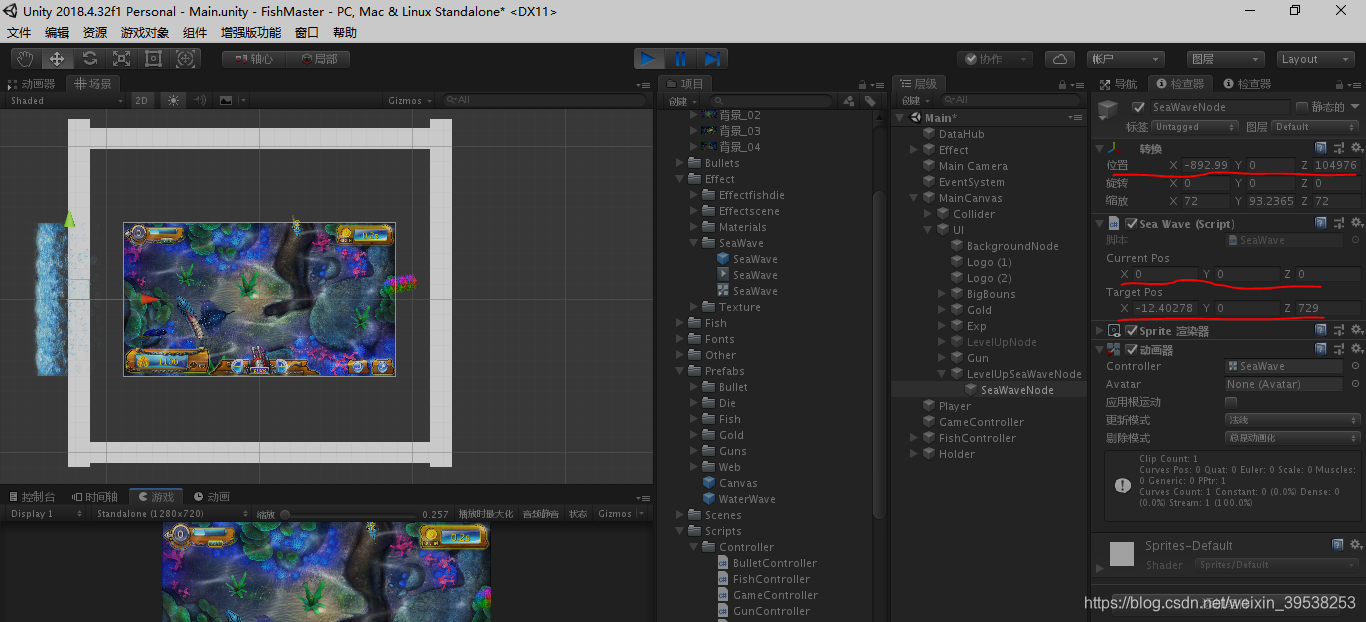Open Sprite renderer gear menu

coord(1356,330)
